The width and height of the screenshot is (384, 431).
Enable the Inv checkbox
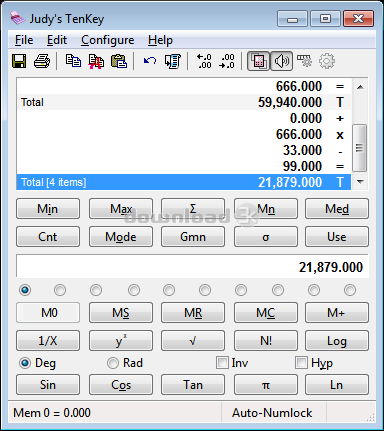point(222,363)
